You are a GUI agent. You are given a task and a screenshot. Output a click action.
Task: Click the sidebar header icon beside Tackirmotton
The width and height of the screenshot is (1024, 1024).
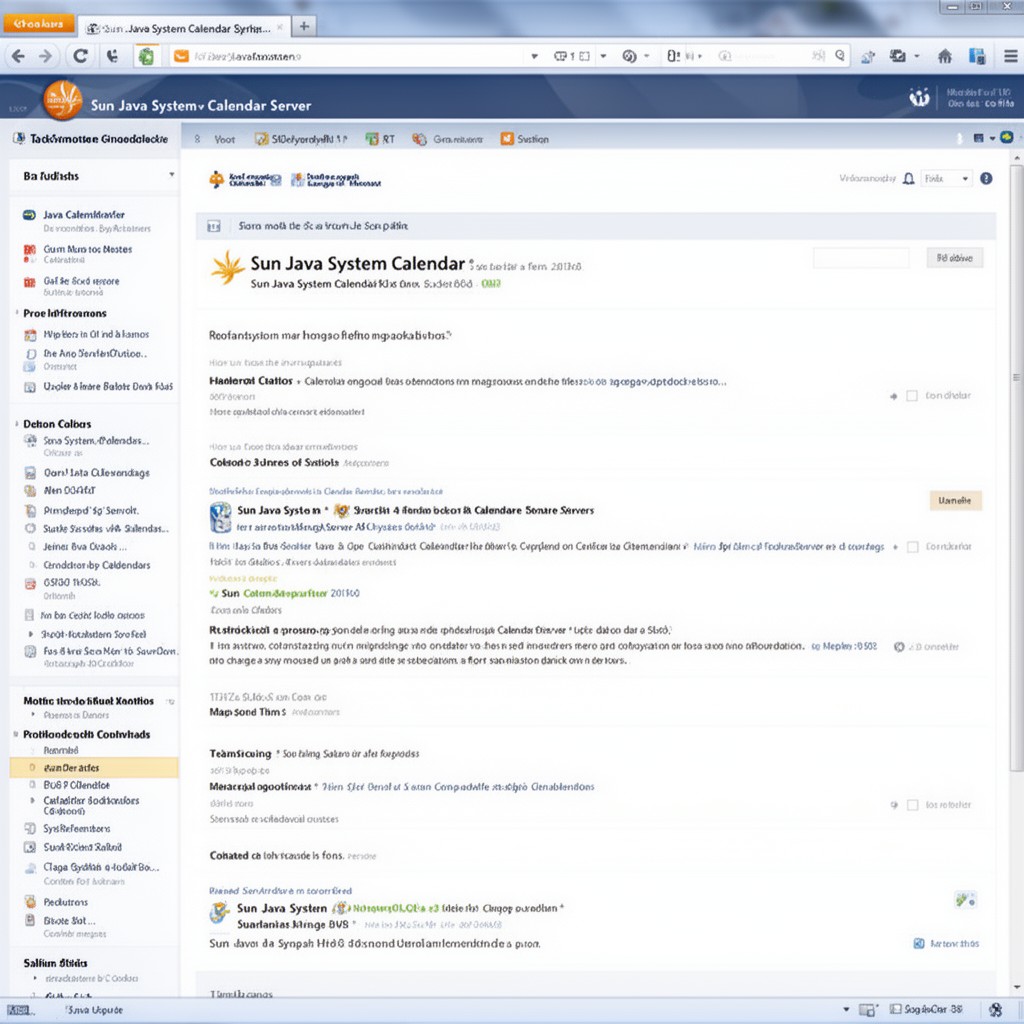(20, 138)
